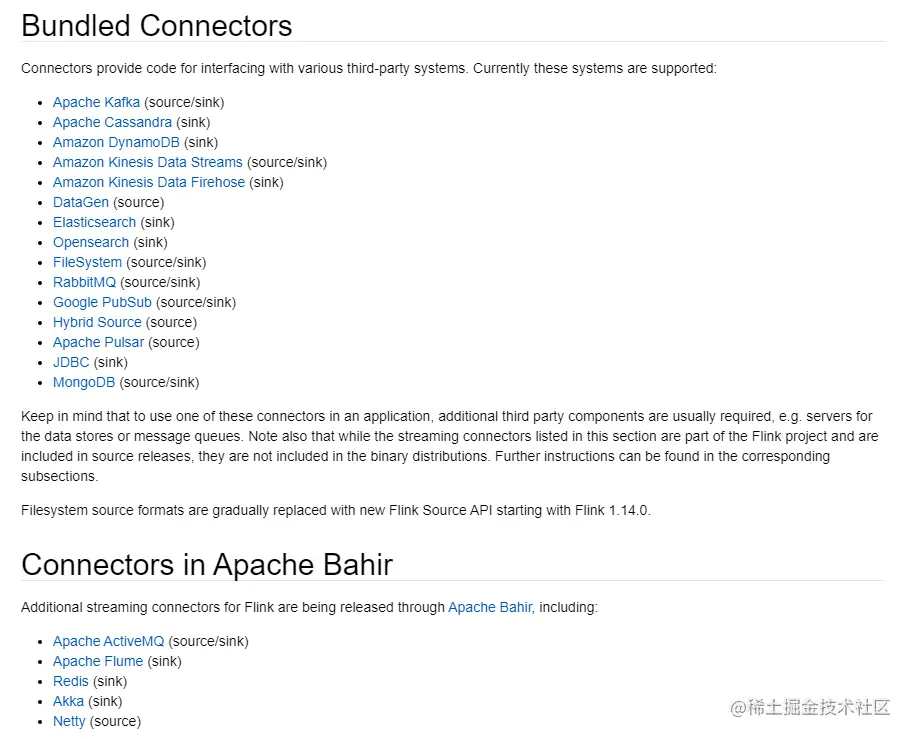The width and height of the screenshot is (912, 739).
Task: Click the JDBC sink link
Action: click(71, 362)
